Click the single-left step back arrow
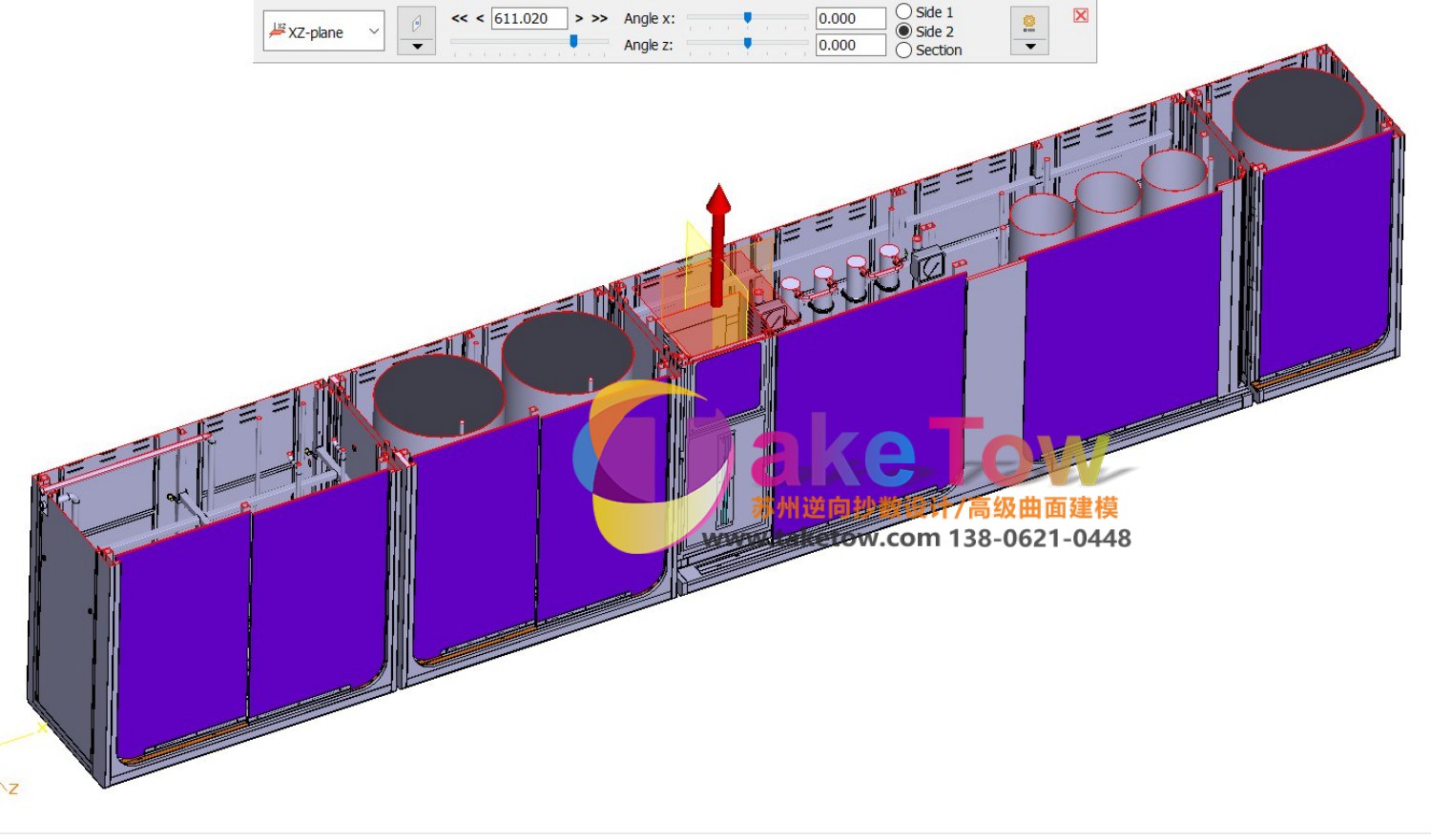 (480, 18)
